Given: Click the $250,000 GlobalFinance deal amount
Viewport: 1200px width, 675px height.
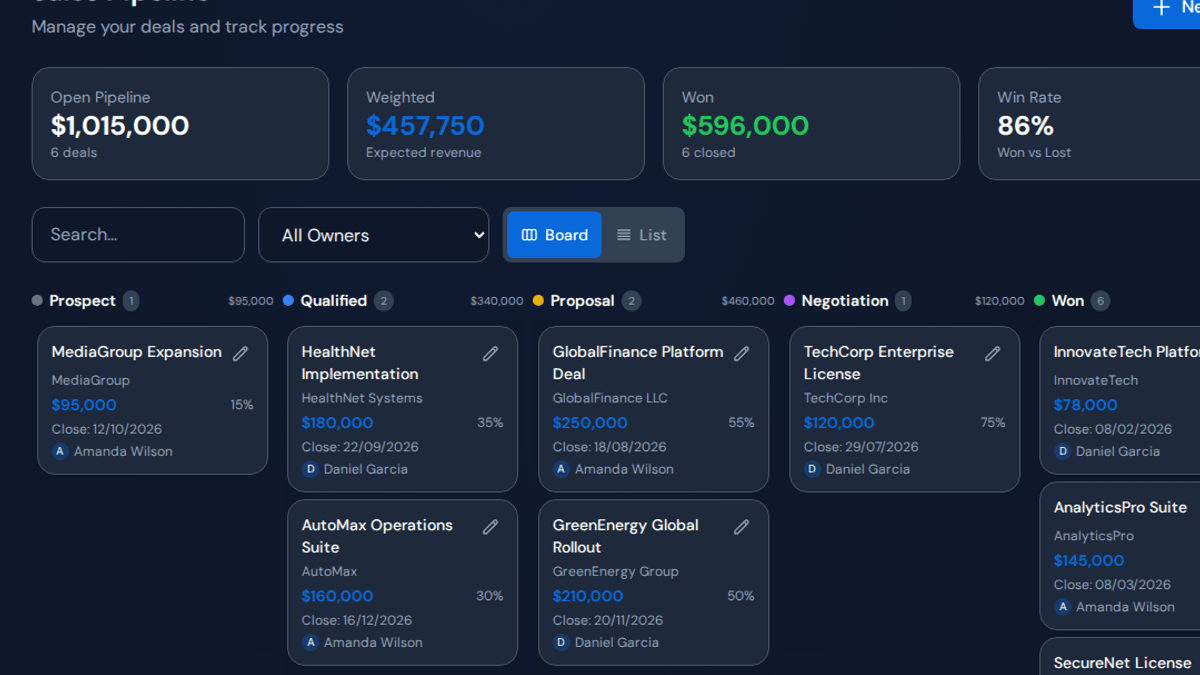Looking at the screenshot, I should point(590,423).
